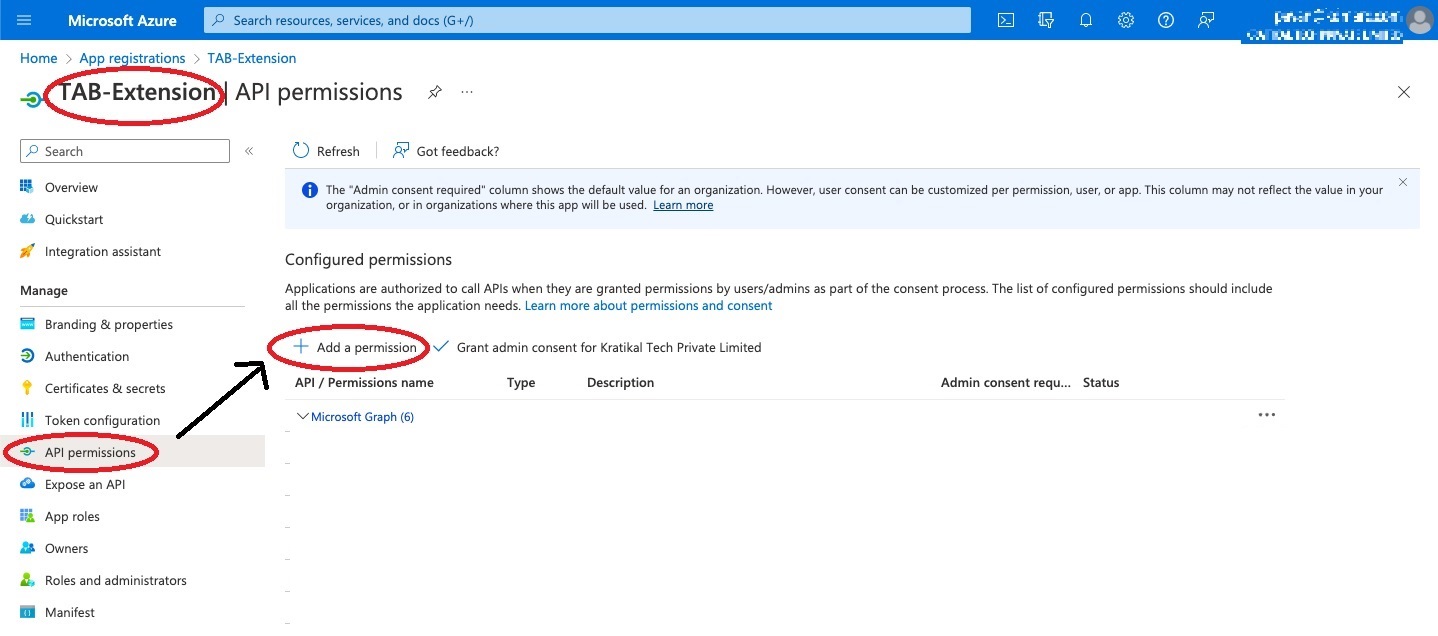Select API permissions in the sidebar
Viewport: 1438px width, 636px height.
pyautogui.click(x=90, y=452)
